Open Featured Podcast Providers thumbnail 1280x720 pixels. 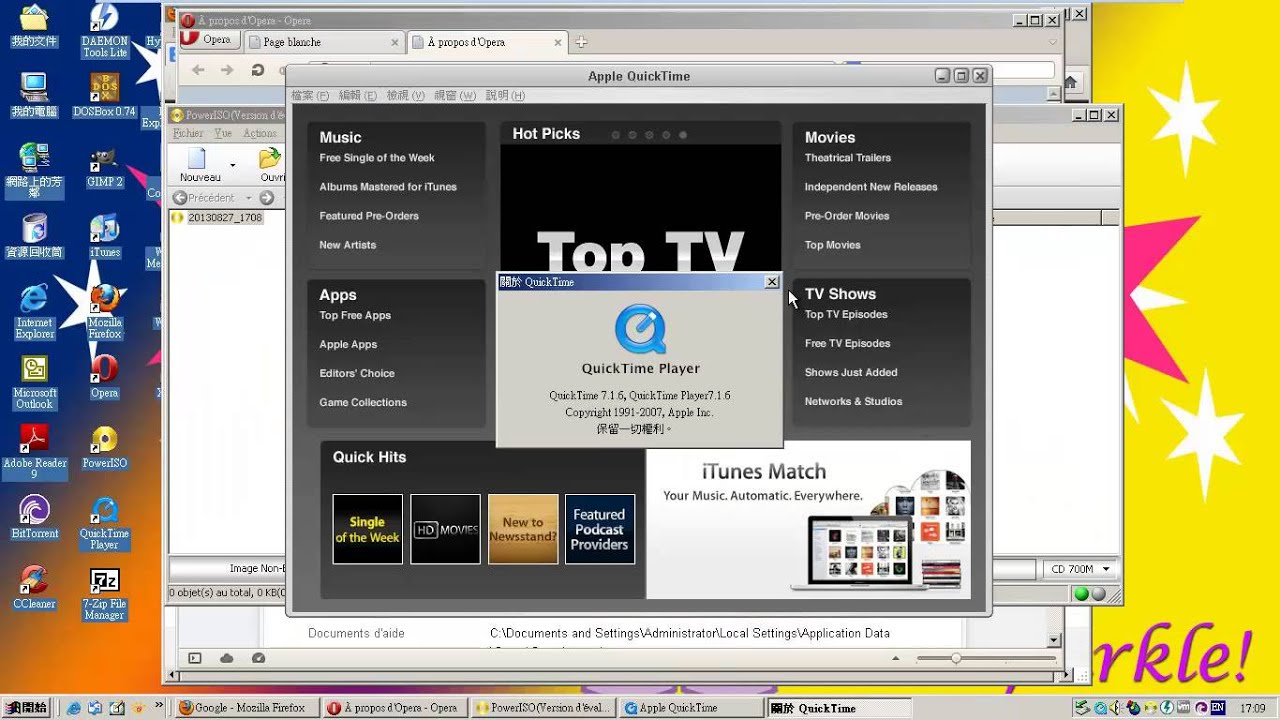600,529
